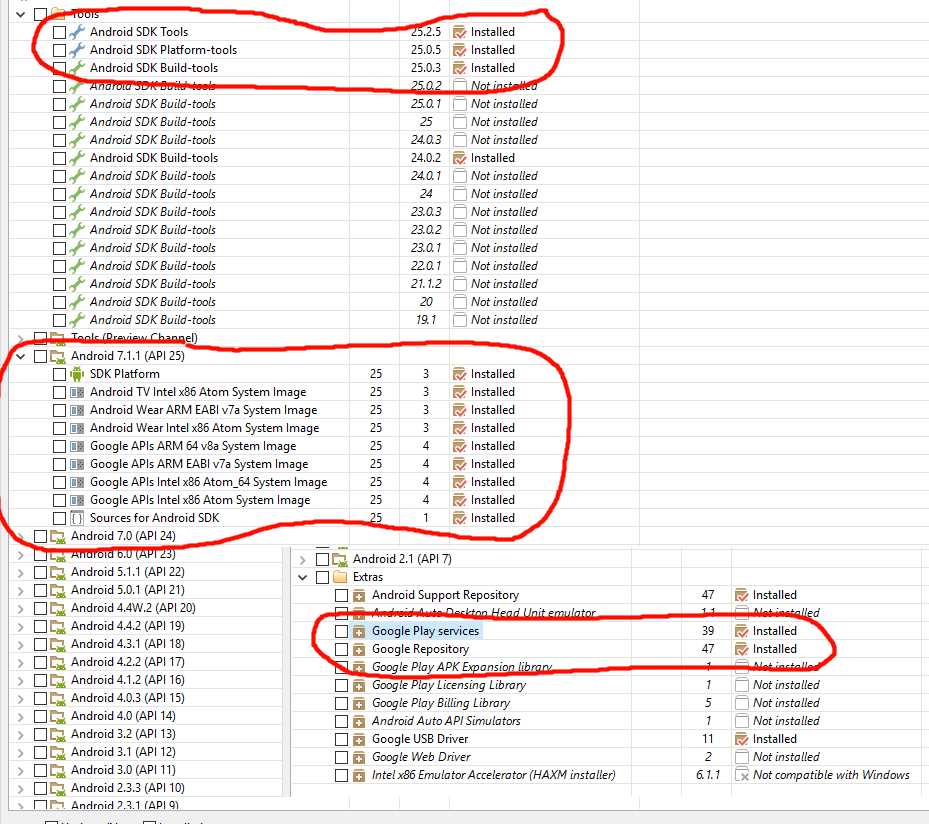Click the Android 7.1.1 (API 25) folder icon
Screen dimensions: 929x824
point(58,356)
